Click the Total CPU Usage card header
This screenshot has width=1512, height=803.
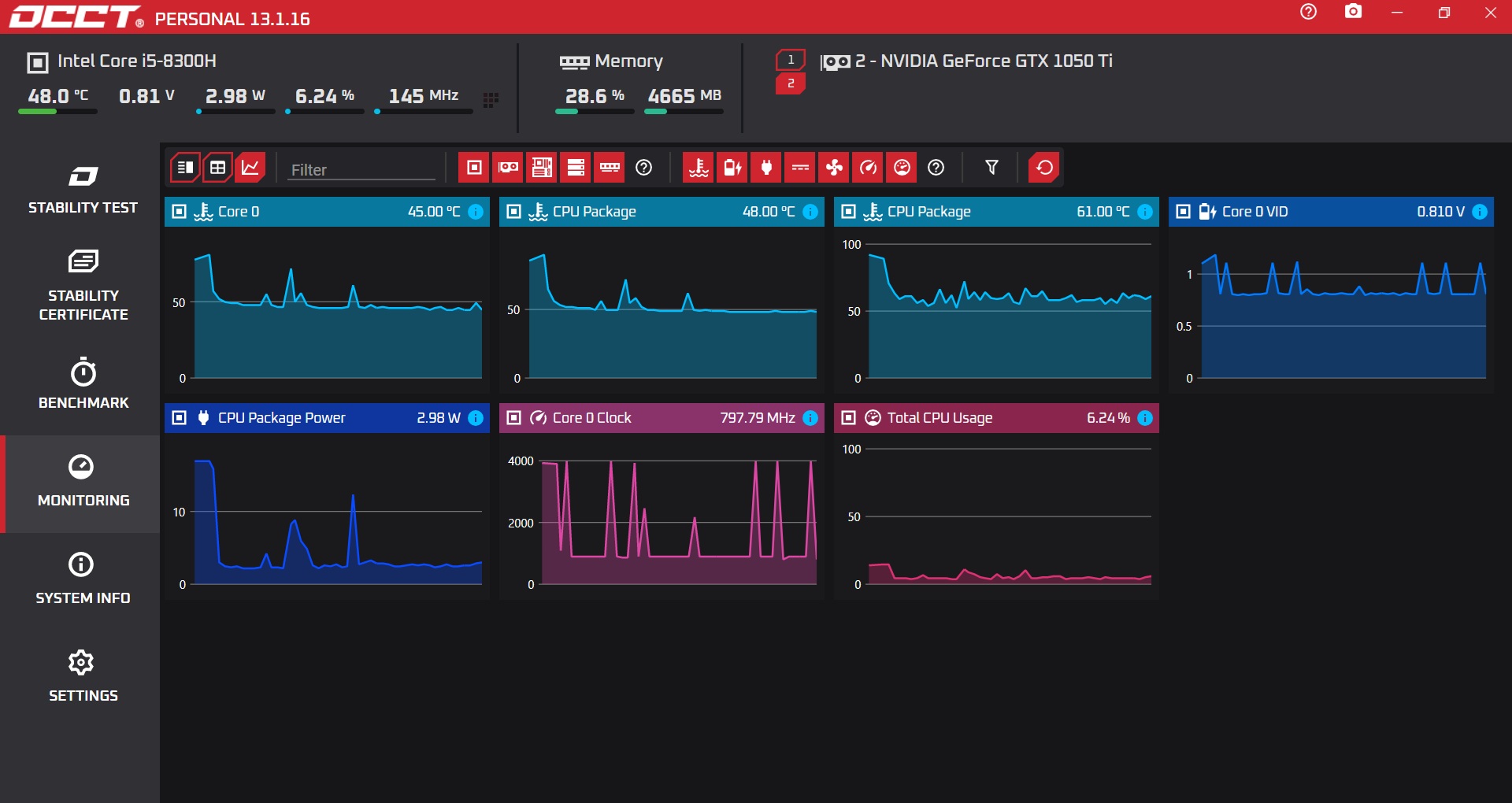click(996, 418)
